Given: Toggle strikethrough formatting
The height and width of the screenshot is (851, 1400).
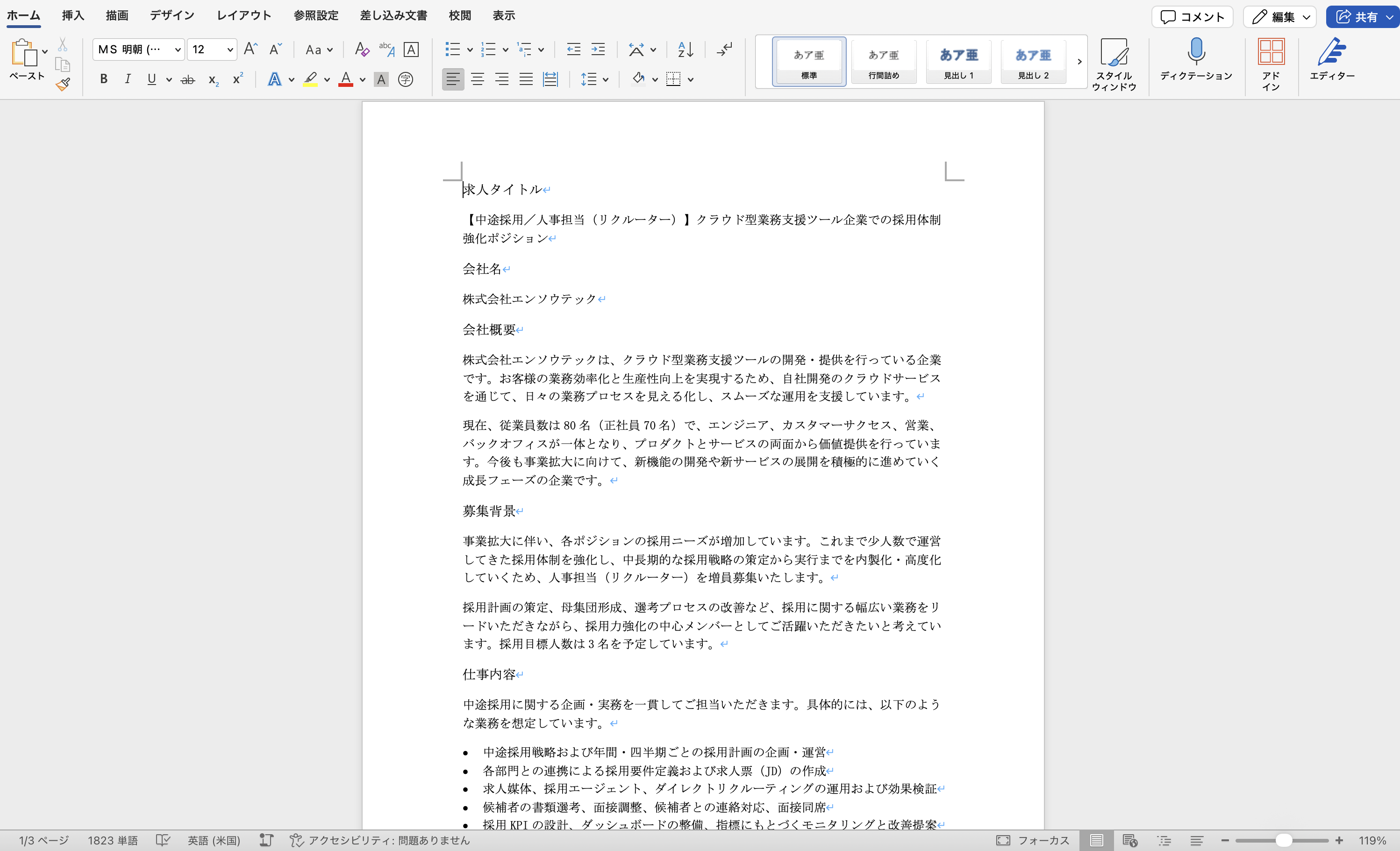Looking at the screenshot, I should (187, 79).
